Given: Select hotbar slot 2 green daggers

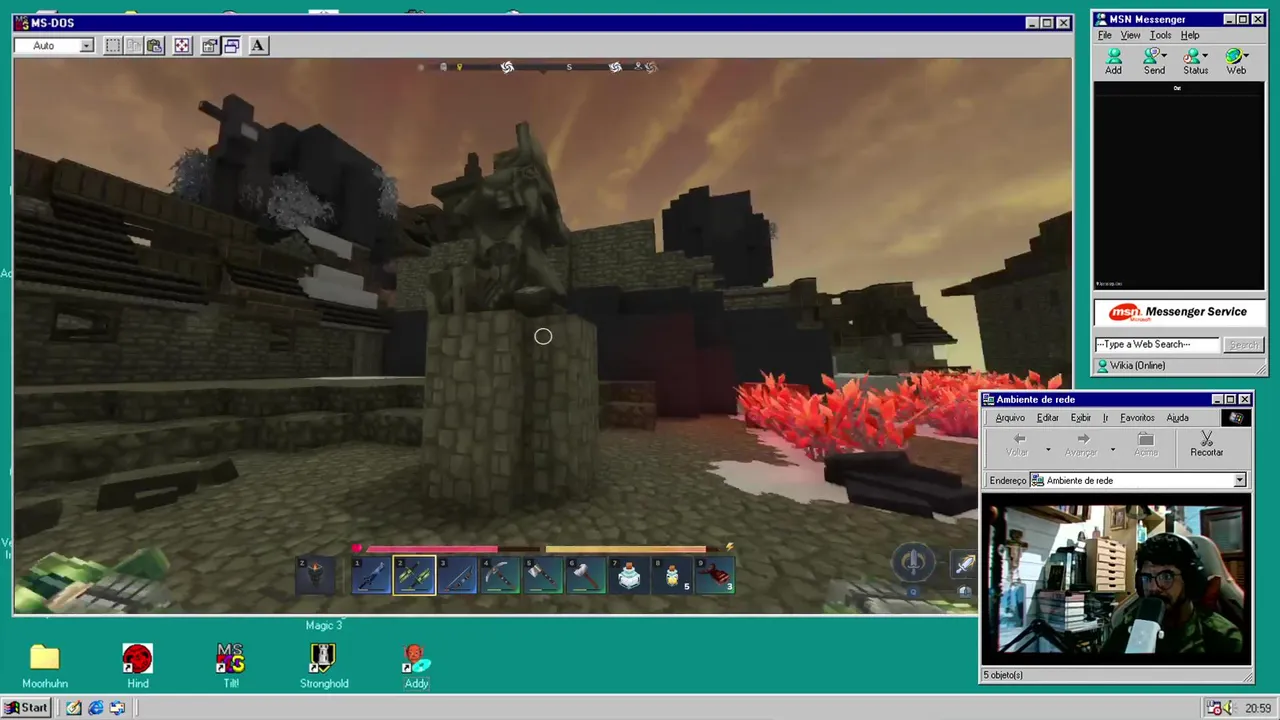Looking at the screenshot, I should 414,576.
